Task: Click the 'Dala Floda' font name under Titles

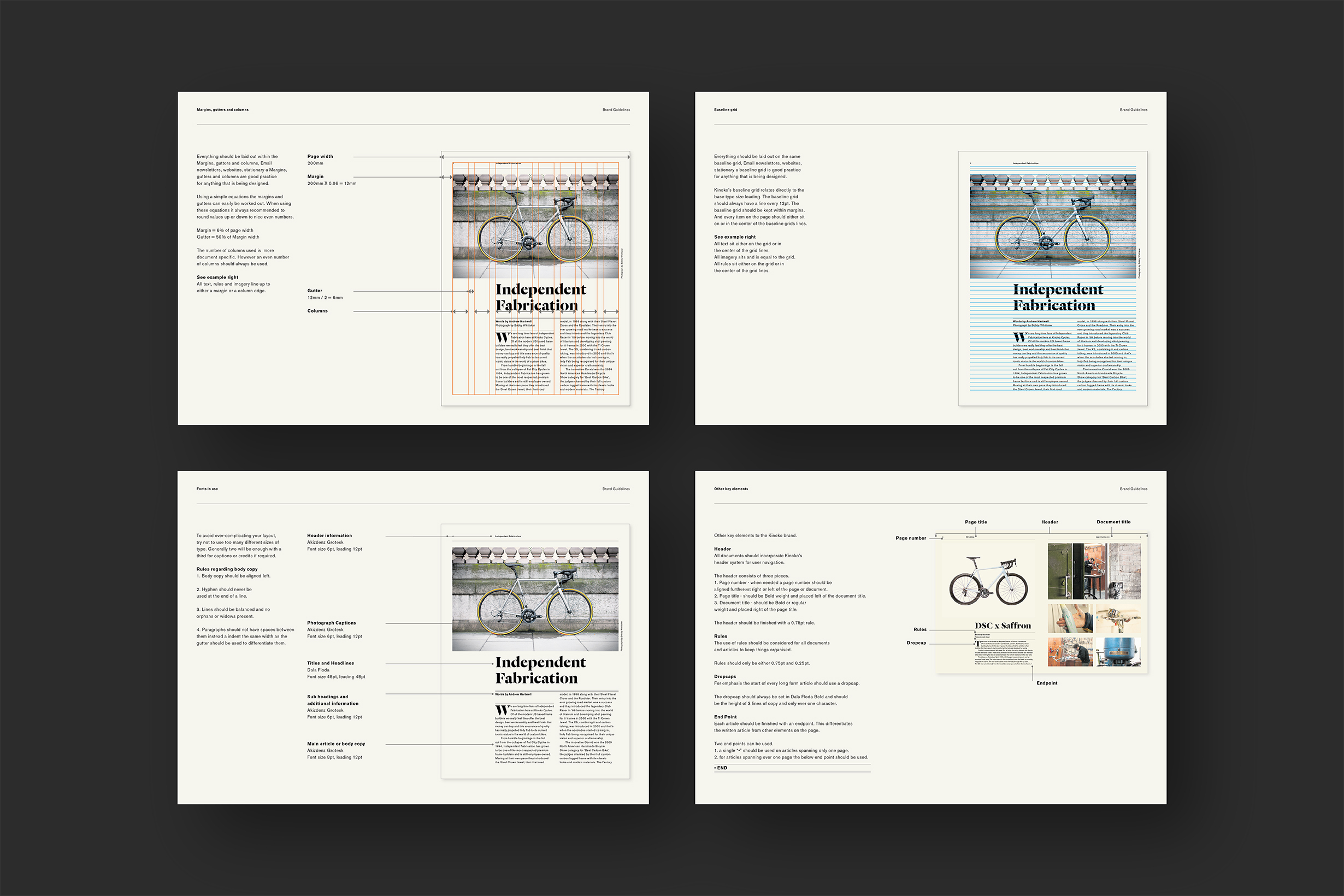Action: [x=319, y=670]
